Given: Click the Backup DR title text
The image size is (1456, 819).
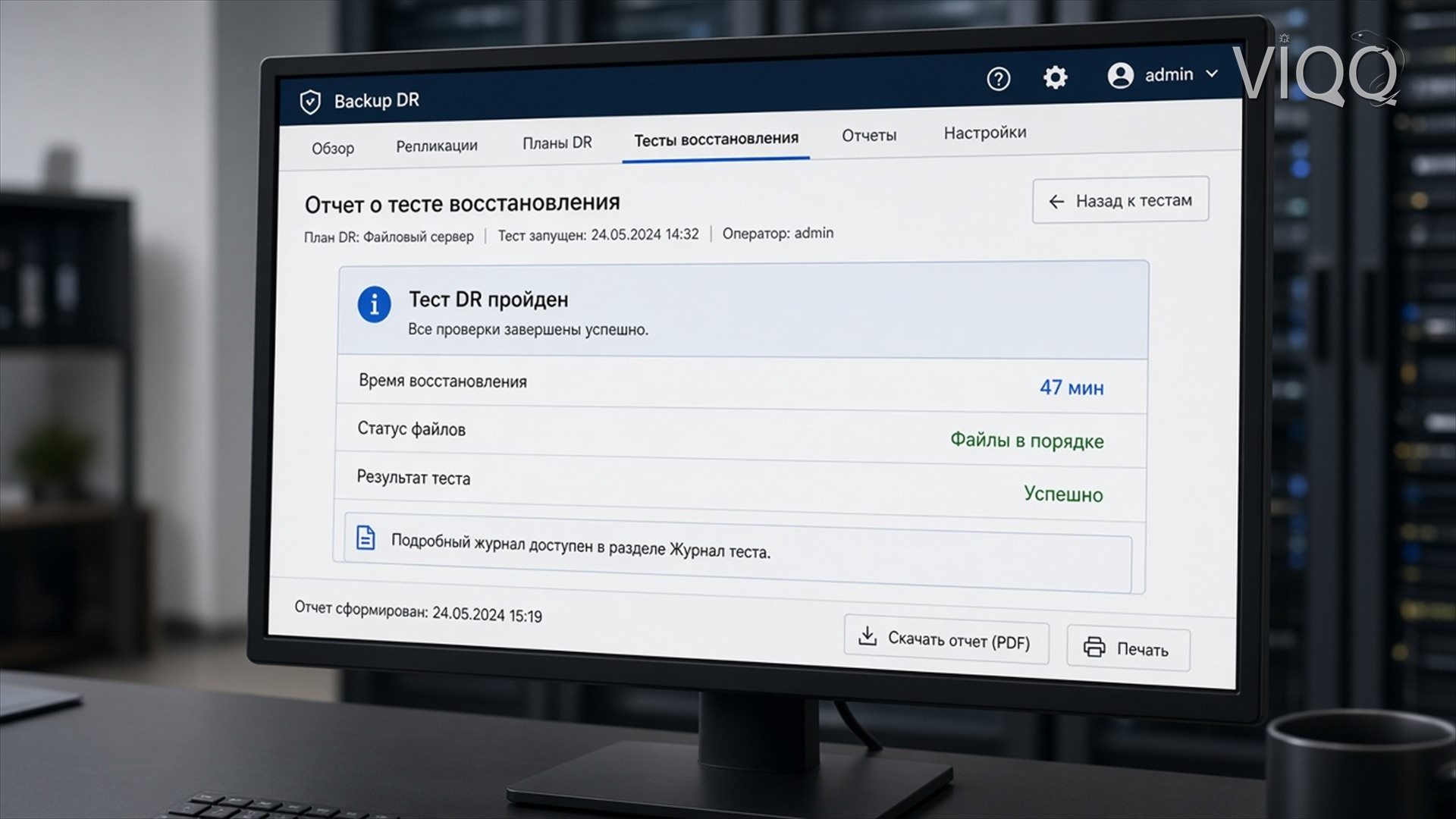Looking at the screenshot, I should point(376,101).
